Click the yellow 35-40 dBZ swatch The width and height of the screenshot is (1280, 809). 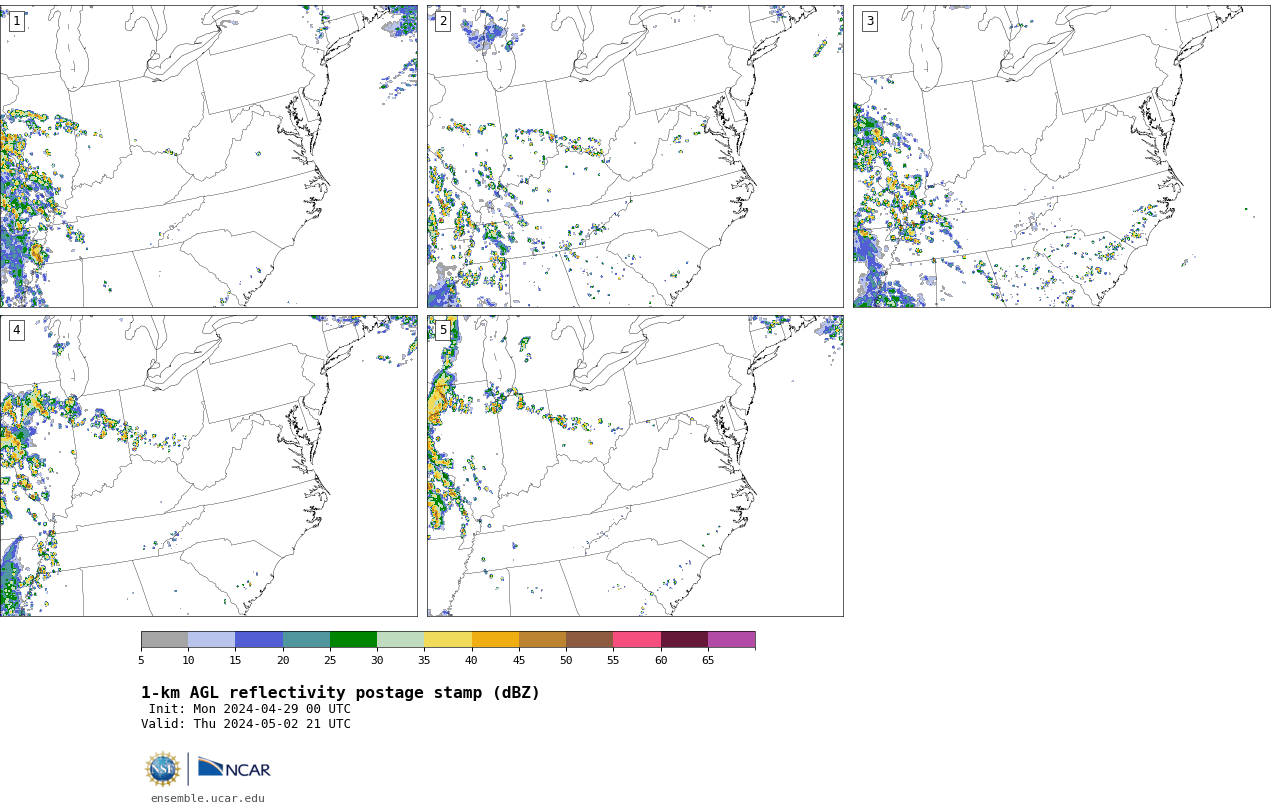448,640
